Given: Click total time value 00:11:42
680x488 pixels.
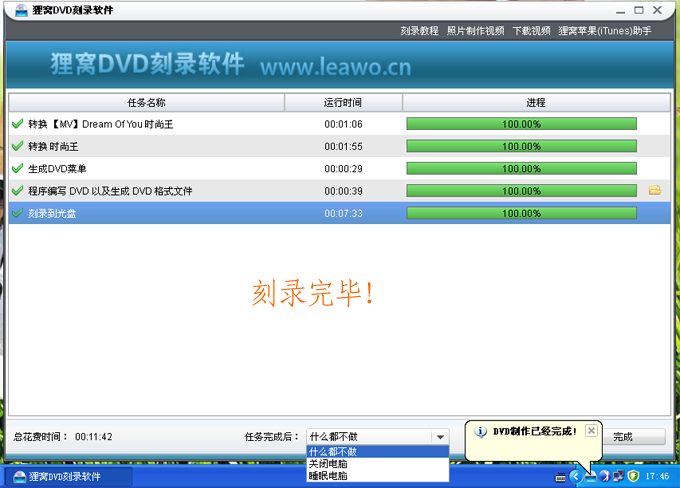Looking at the screenshot, I should (94, 437).
